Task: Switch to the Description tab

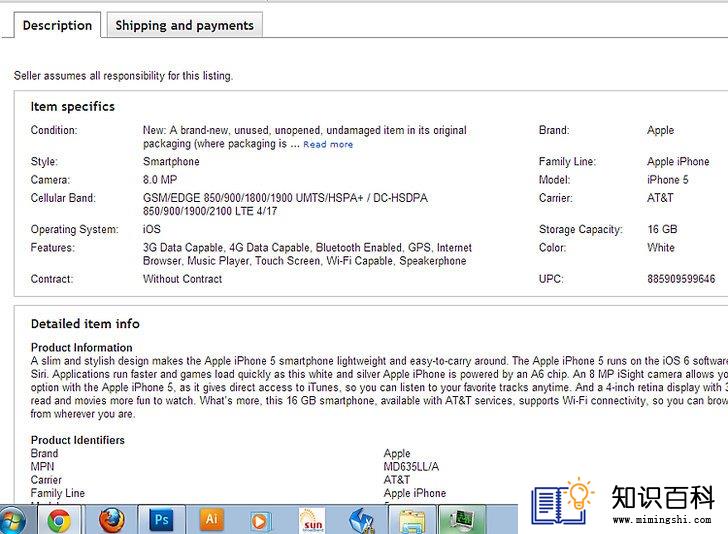Action: [57, 25]
